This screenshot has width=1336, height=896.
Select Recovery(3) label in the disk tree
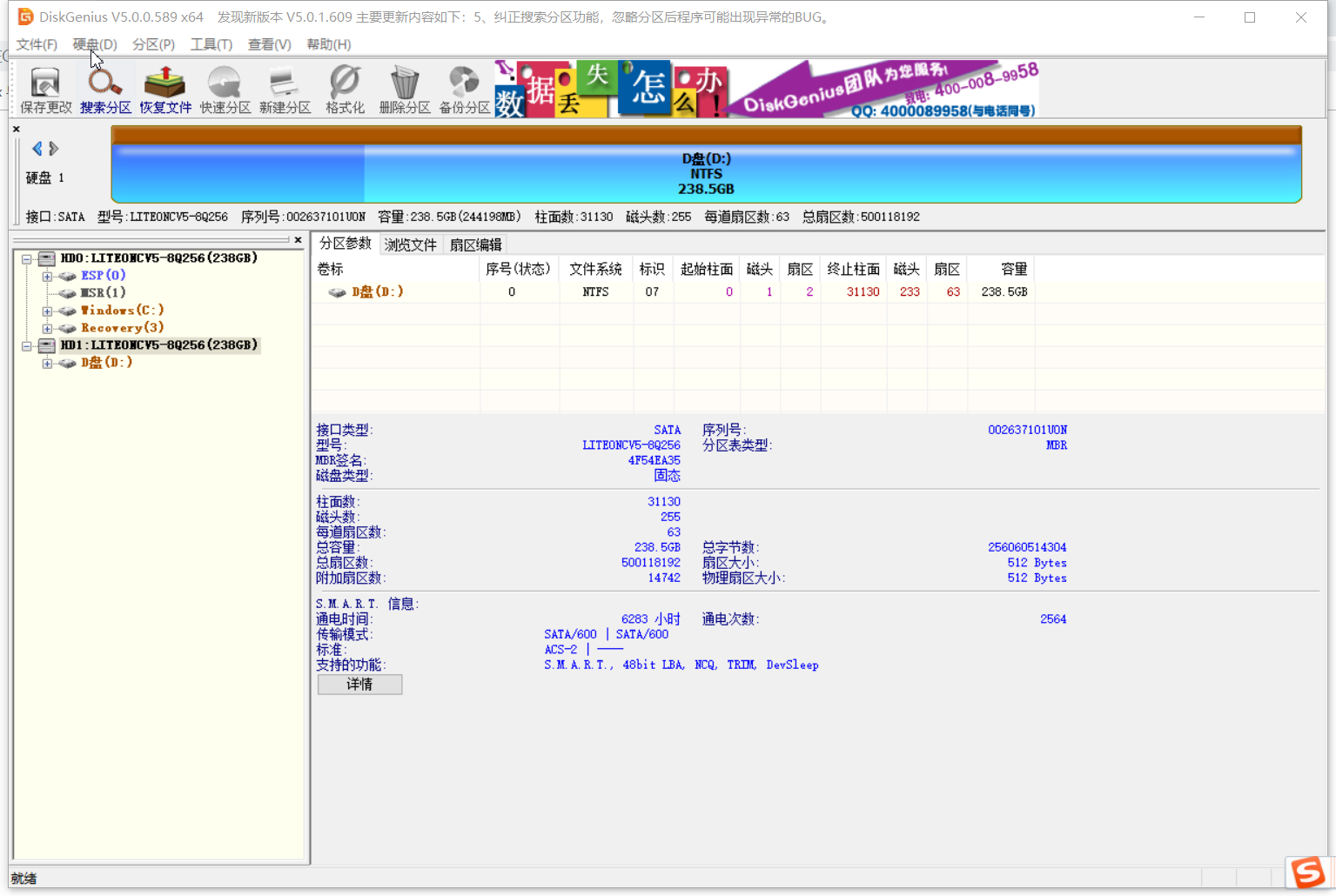point(123,328)
